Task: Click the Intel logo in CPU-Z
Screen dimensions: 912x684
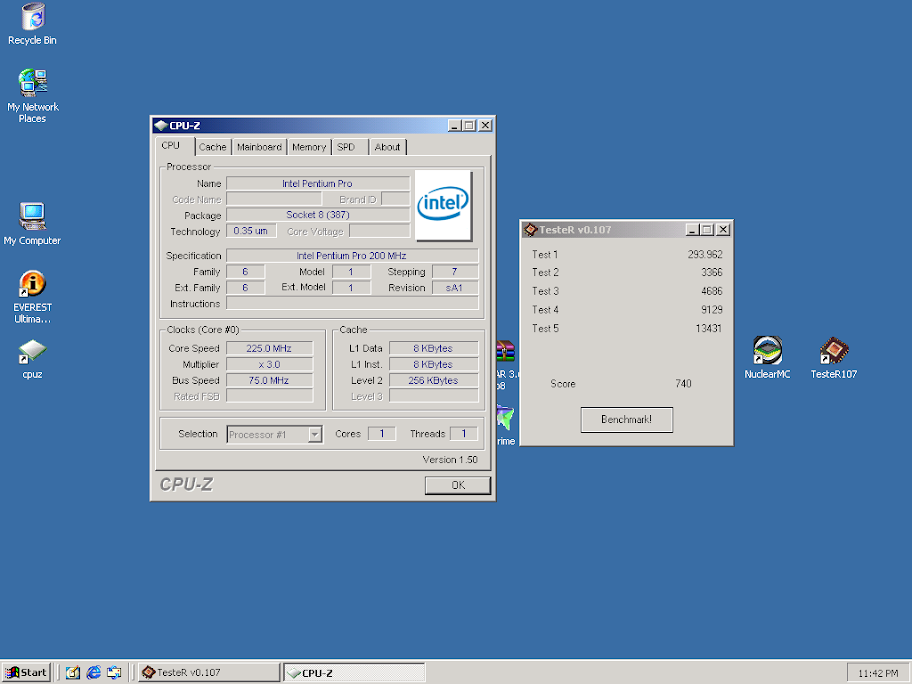Action: tap(443, 204)
